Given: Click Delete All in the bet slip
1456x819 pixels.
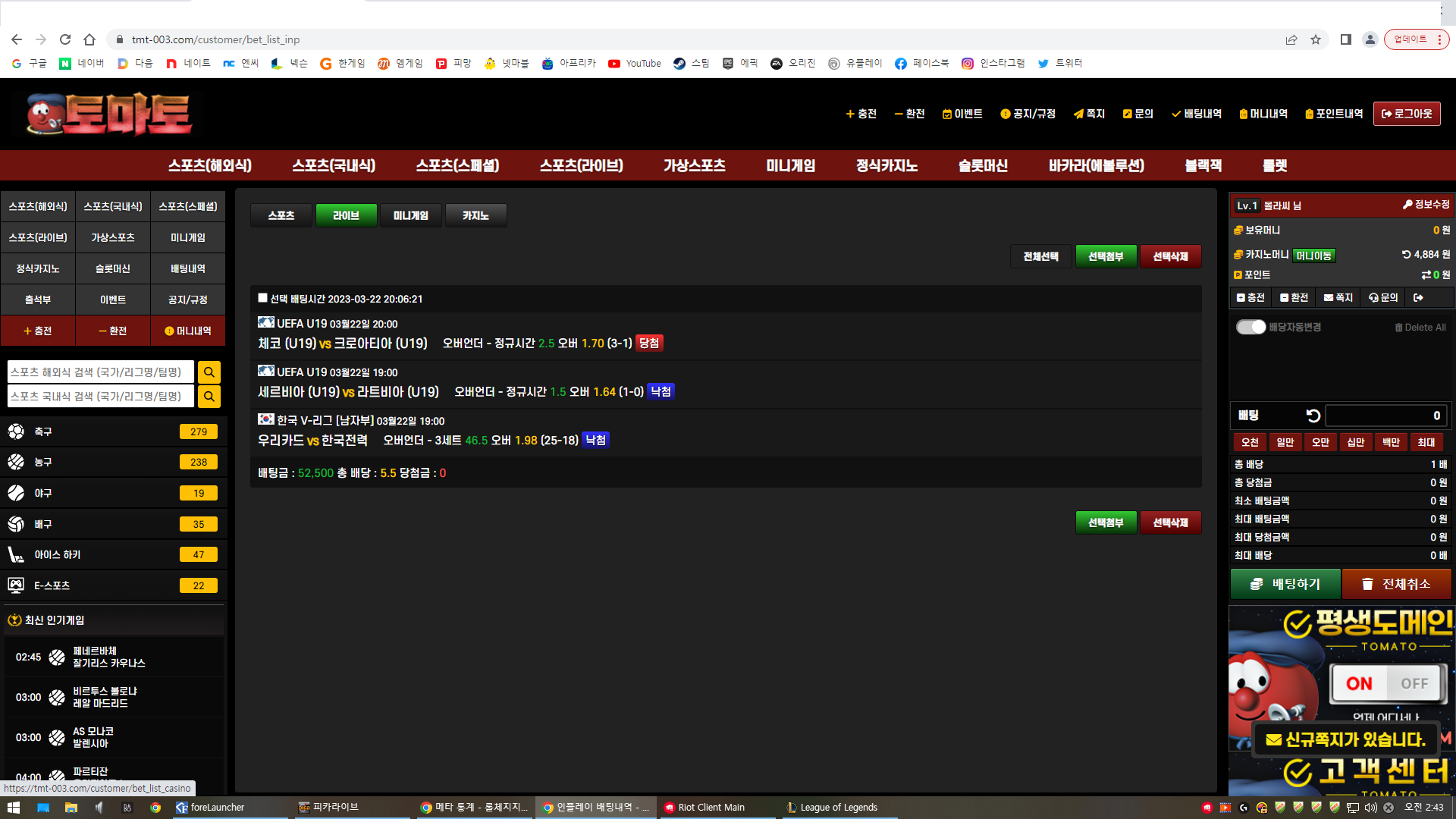Looking at the screenshot, I should [x=1420, y=328].
